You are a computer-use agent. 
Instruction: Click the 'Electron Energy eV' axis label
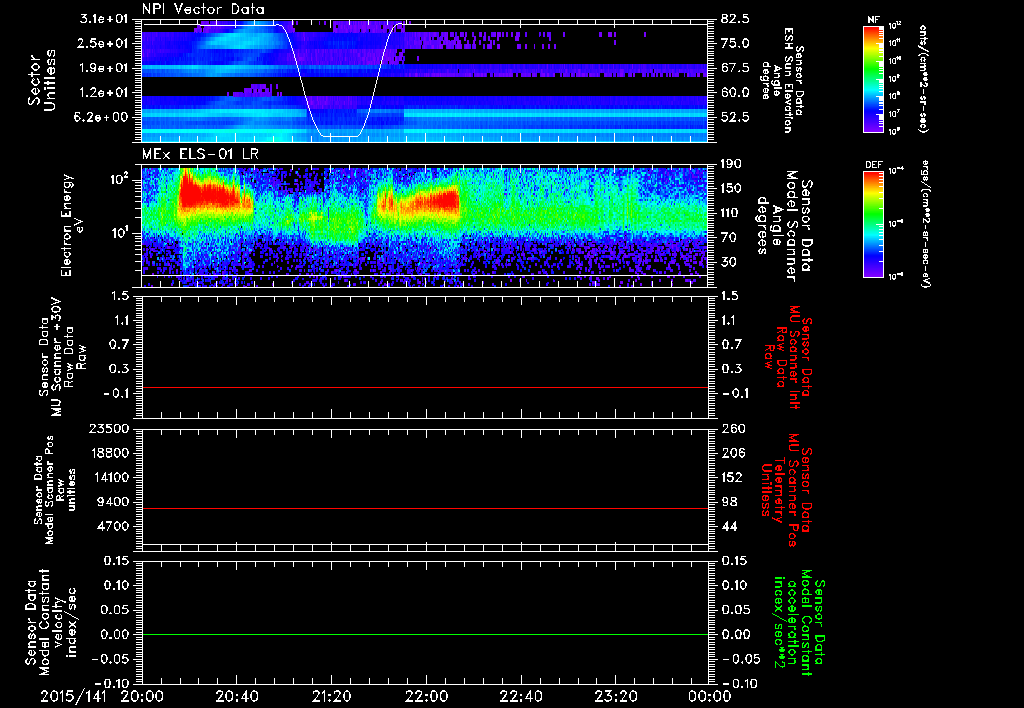tap(72, 225)
